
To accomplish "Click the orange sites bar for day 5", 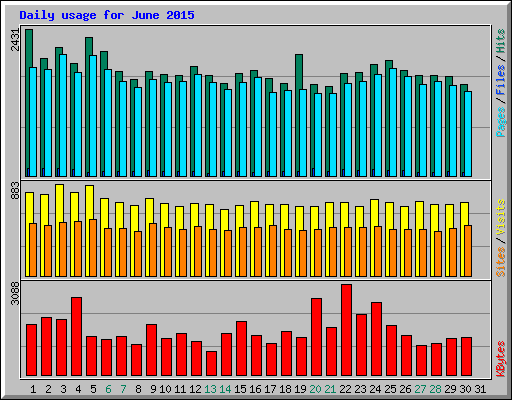I will (x=93, y=248).
